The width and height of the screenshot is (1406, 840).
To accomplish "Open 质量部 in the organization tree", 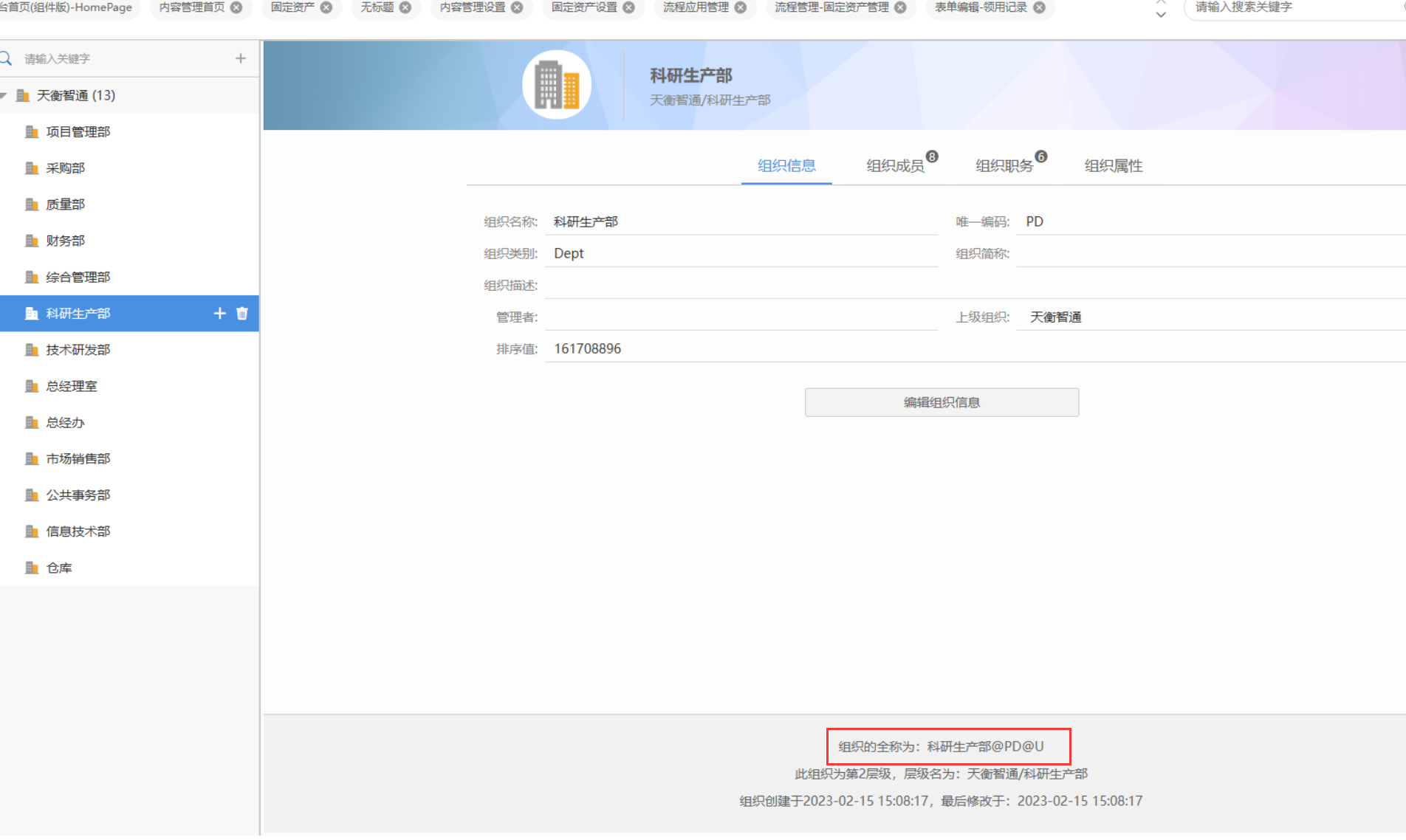I will click(129, 204).
